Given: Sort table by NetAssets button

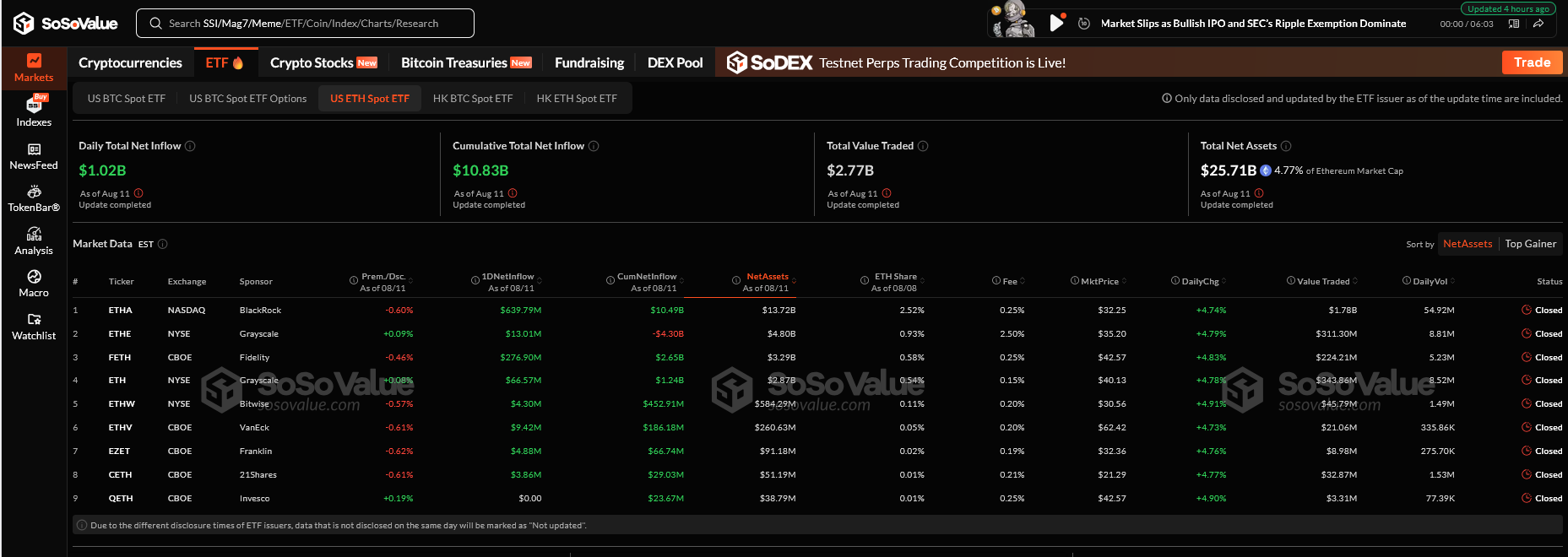Looking at the screenshot, I should point(1468,244).
